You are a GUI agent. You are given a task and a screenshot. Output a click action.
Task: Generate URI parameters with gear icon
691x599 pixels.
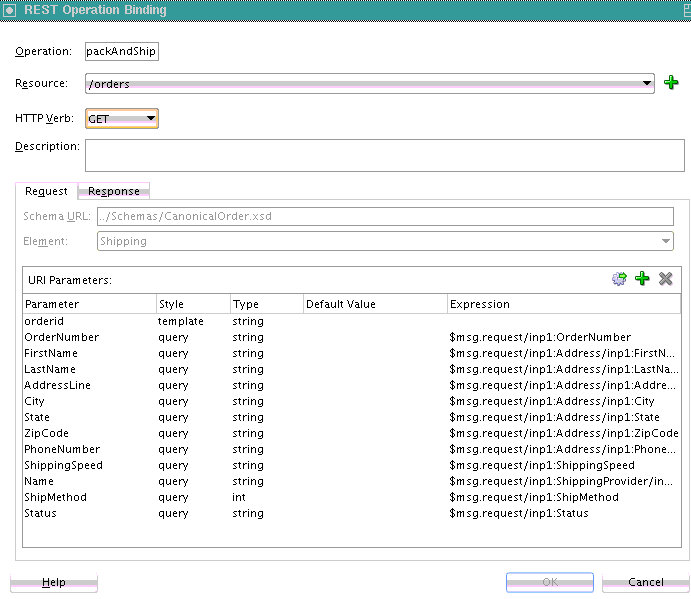pyautogui.click(x=619, y=279)
